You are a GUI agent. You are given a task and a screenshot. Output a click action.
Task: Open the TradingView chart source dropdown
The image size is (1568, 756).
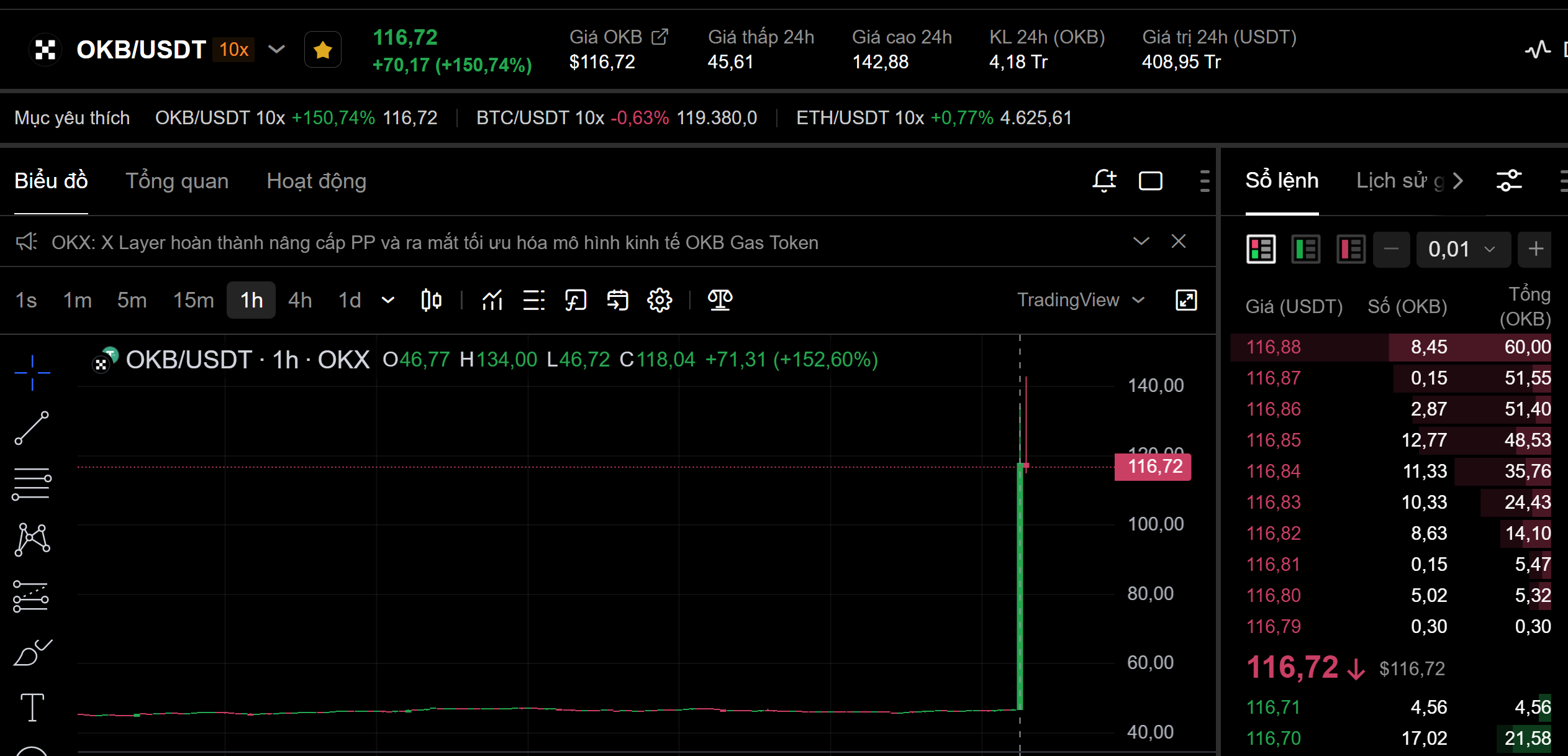[1081, 300]
